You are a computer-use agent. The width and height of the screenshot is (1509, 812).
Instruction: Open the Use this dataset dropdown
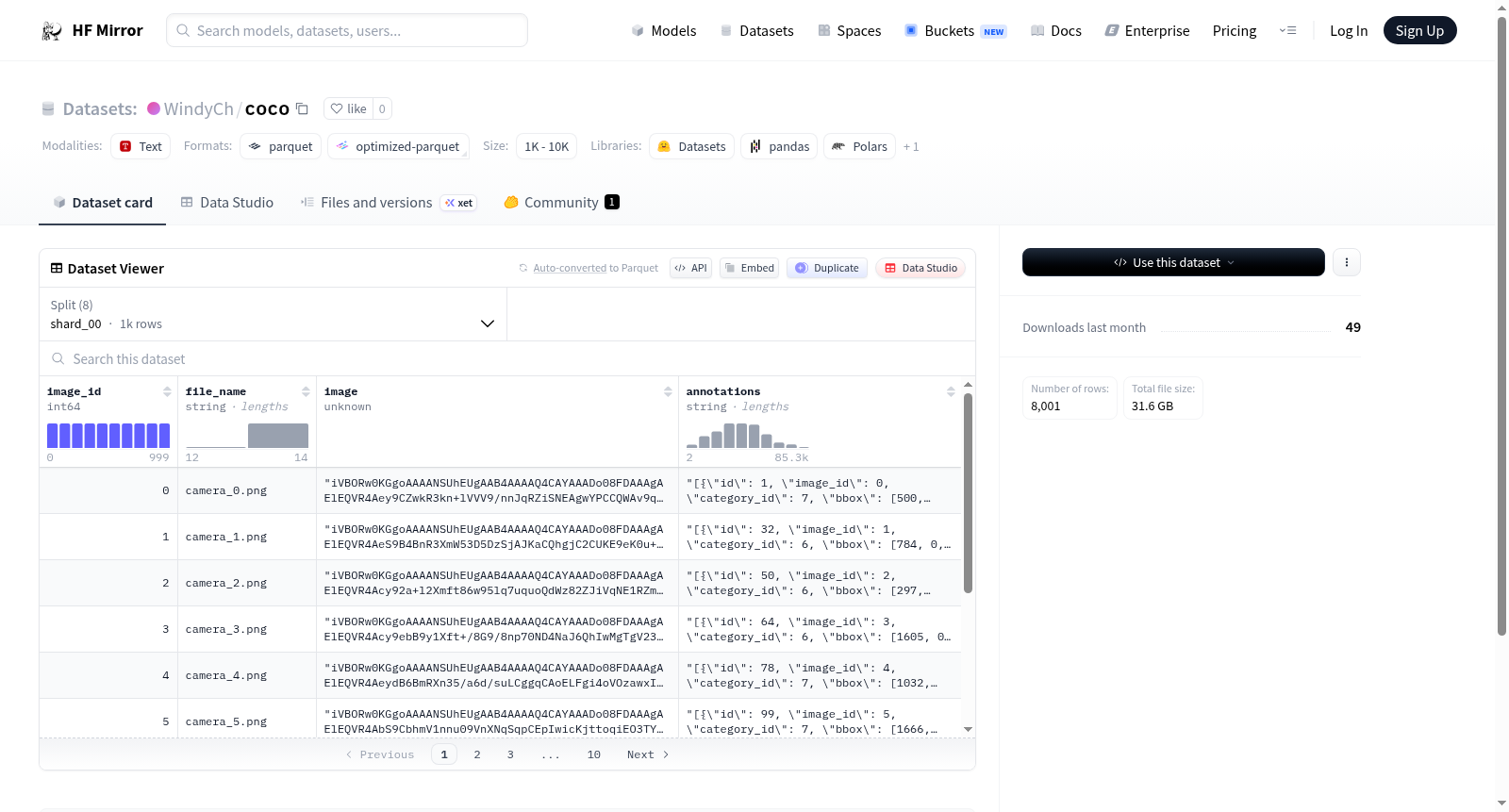pyautogui.click(x=1173, y=262)
